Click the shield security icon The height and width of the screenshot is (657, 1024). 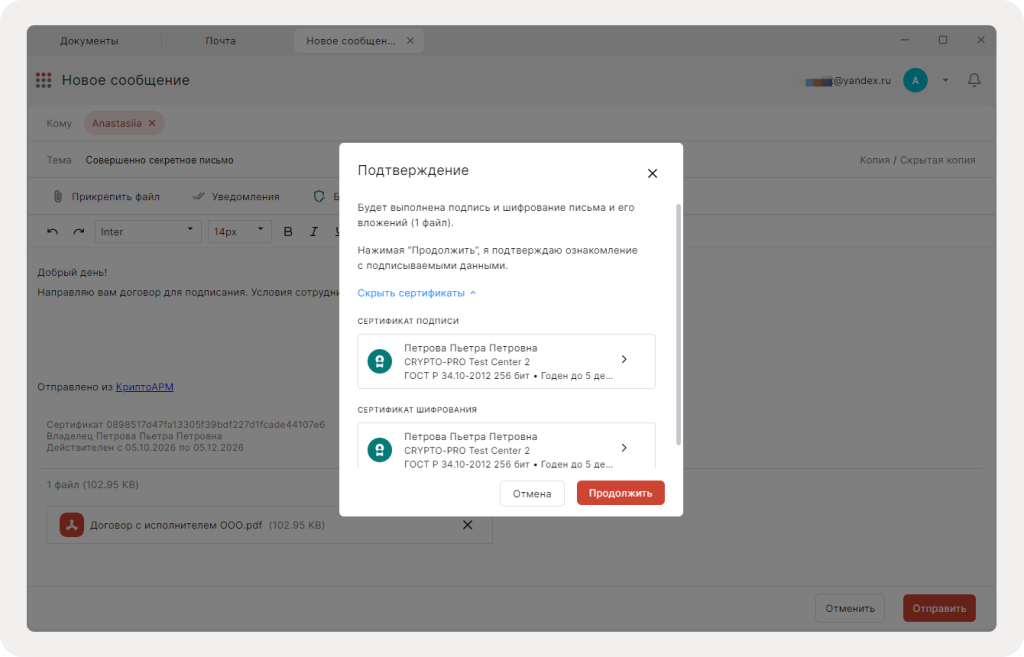point(319,197)
